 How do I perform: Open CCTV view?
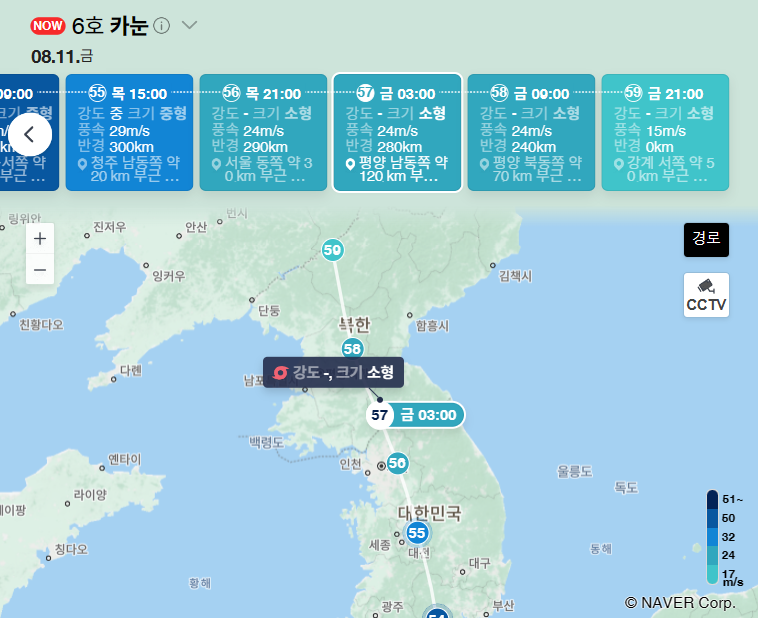click(x=706, y=295)
